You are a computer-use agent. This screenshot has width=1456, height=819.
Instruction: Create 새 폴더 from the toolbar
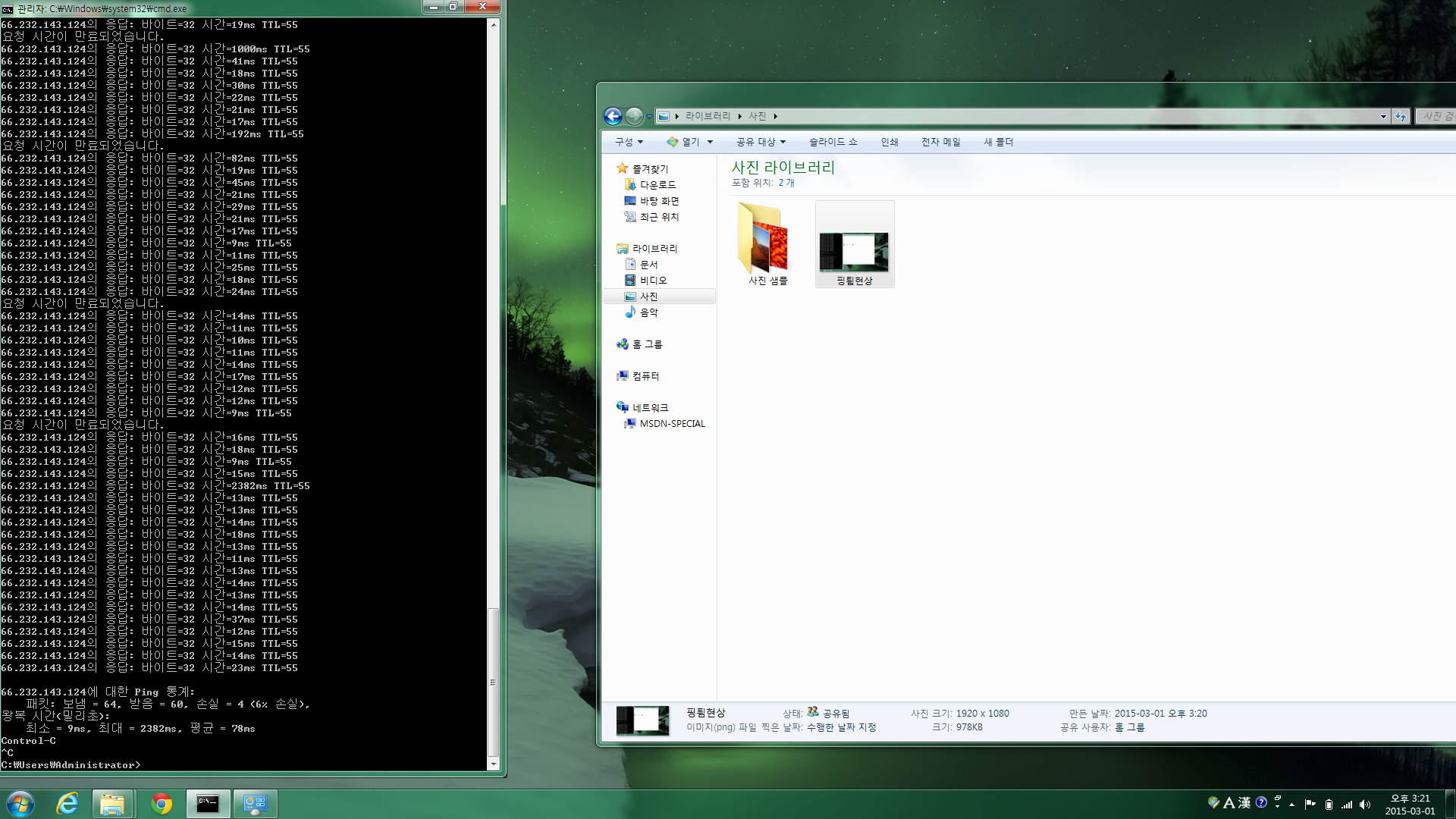998,142
